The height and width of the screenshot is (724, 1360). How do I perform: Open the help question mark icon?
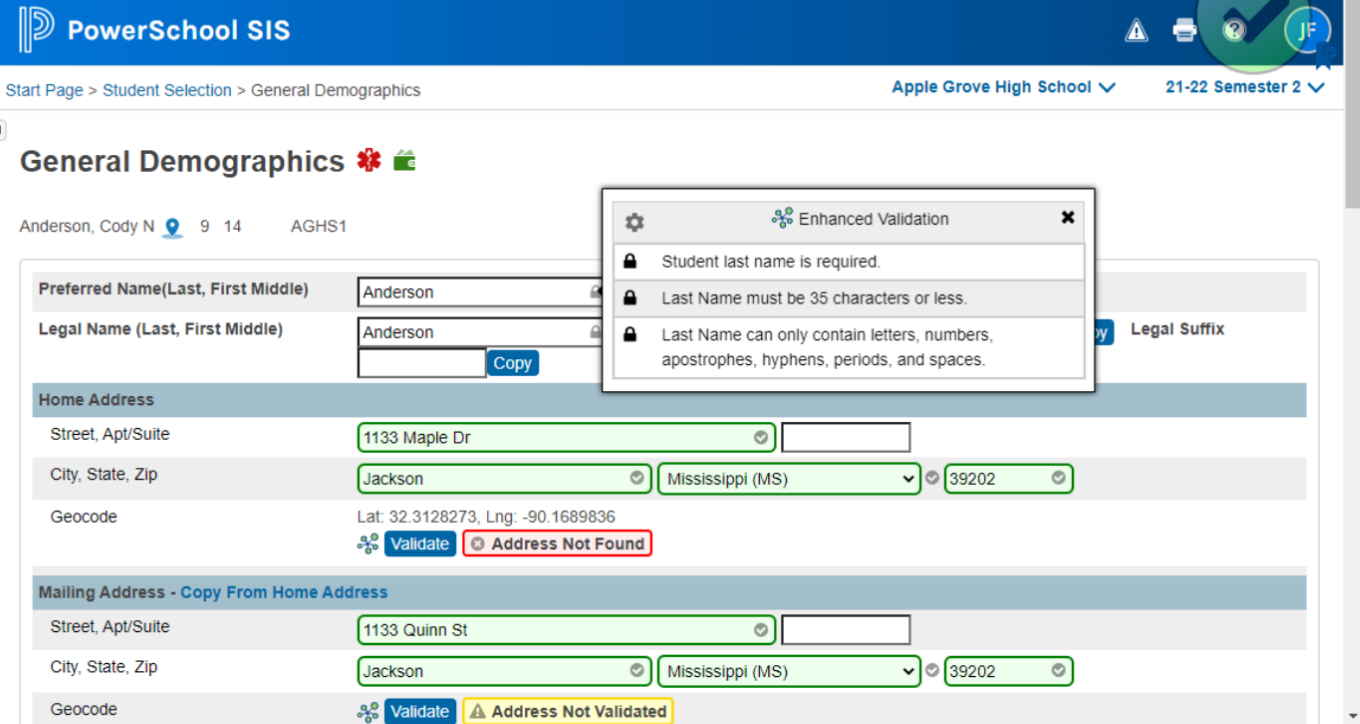tap(1234, 30)
